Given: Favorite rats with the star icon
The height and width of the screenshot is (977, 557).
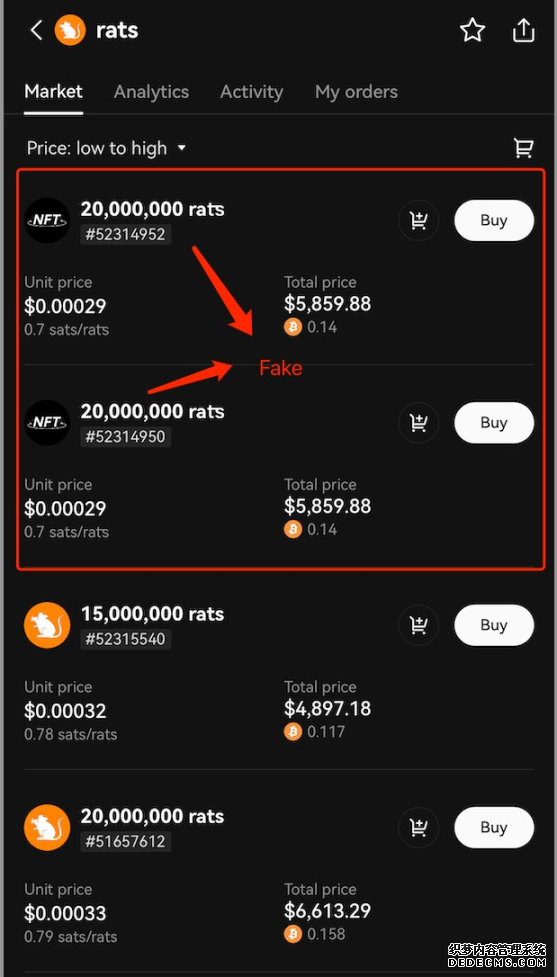Looking at the screenshot, I should pyautogui.click(x=472, y=30).
